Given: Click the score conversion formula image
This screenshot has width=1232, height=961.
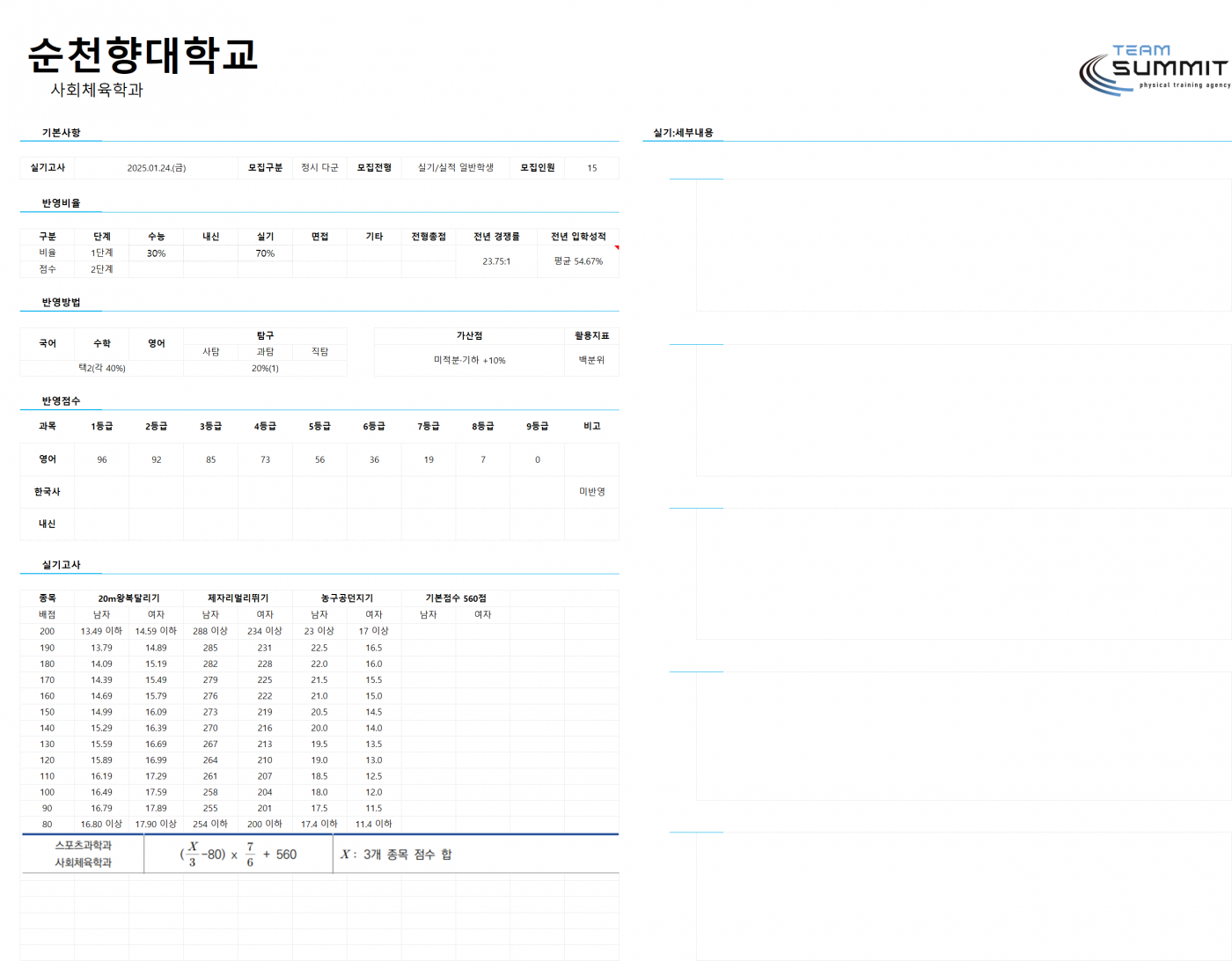Looking at the screenshot, I should [238, 855].
